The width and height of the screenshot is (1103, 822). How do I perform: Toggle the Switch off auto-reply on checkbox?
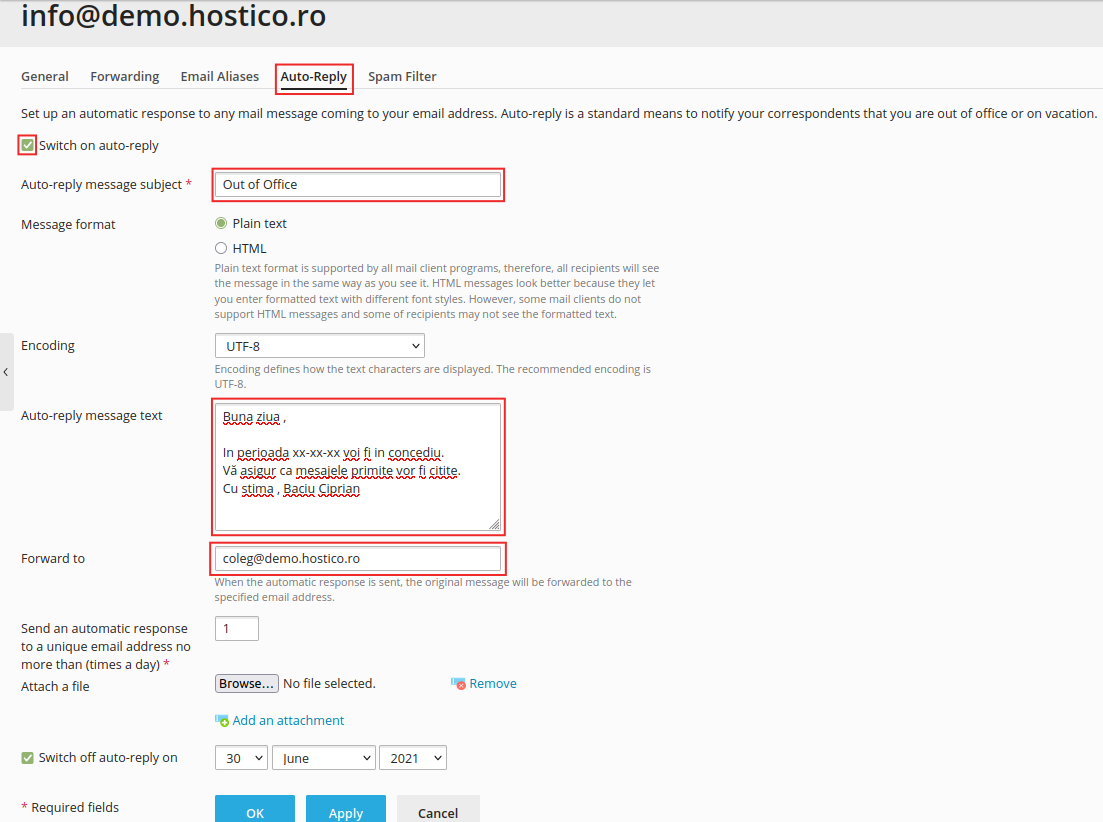click(x=27, y=757)
